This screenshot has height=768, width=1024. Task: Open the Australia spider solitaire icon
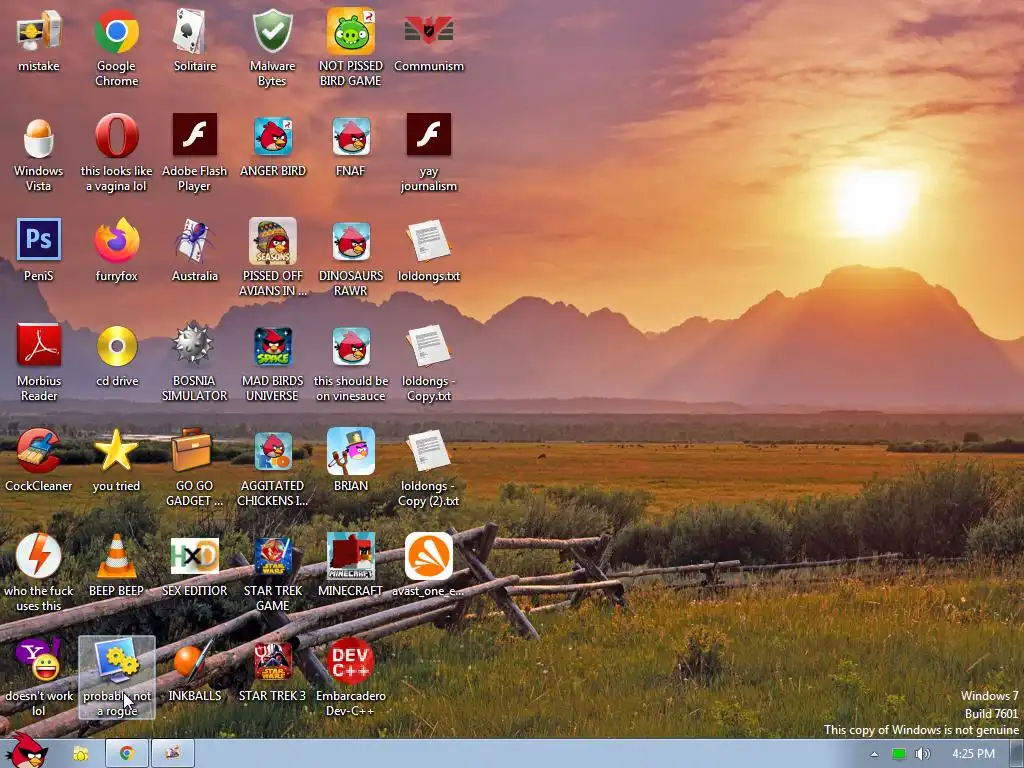pos(195,240)
